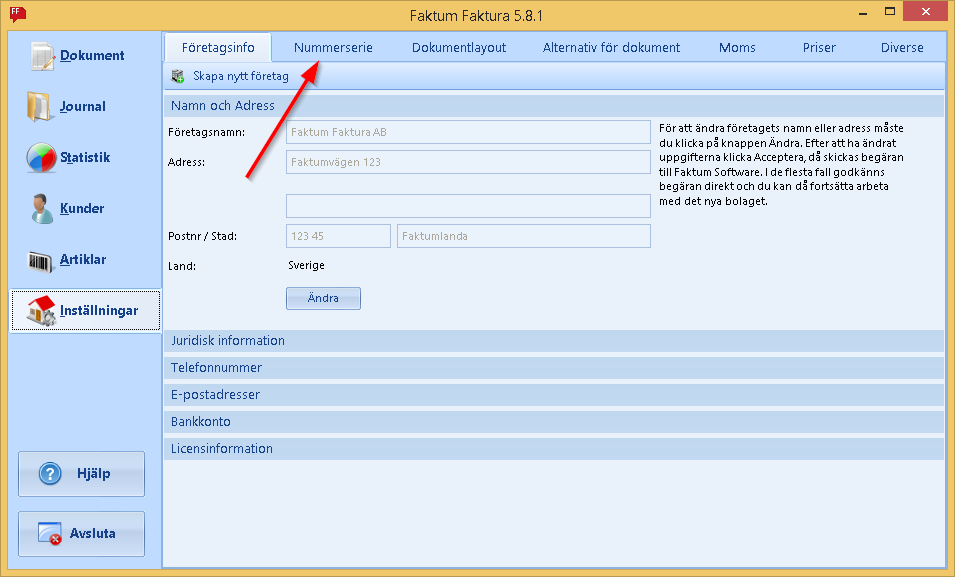Click the city field Faktumlanda
The width and height of the screenshot is (955, 577).
(524, 236)
